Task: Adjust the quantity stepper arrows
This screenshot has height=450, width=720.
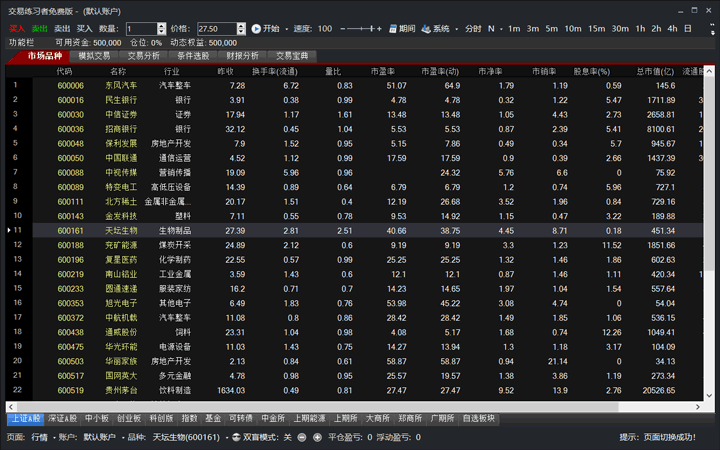Action: point(162,29)
